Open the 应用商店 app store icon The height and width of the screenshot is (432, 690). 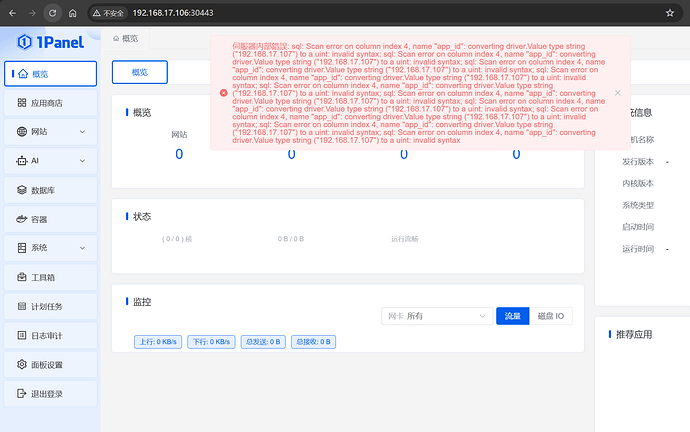[x=22, y=103]
